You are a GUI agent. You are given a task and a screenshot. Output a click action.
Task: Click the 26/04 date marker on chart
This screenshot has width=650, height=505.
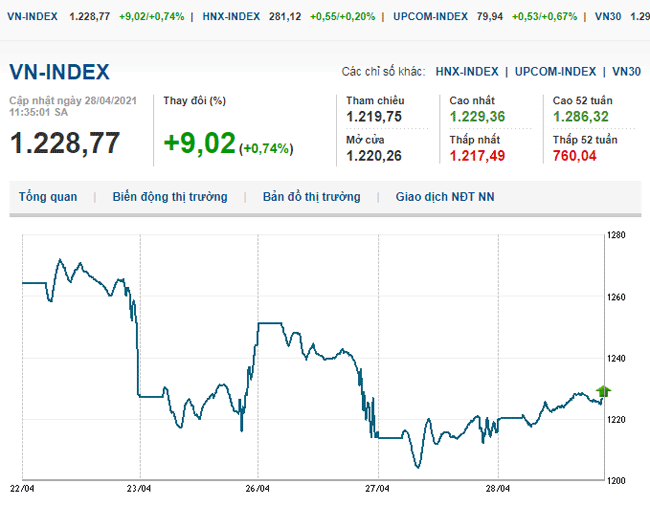pyautogui.click(x=258, y=489)
